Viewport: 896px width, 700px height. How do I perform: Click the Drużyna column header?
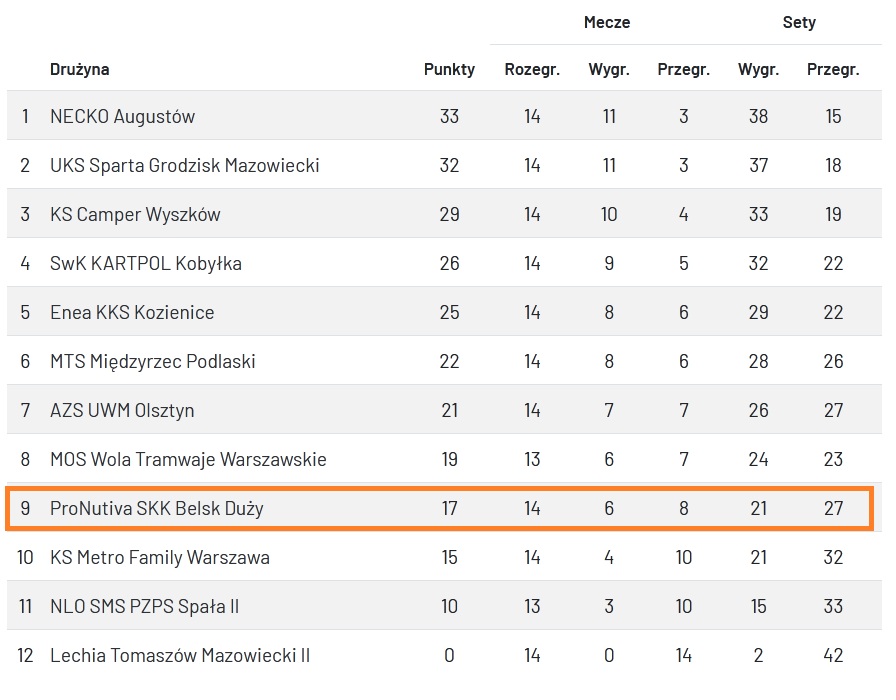79,70
